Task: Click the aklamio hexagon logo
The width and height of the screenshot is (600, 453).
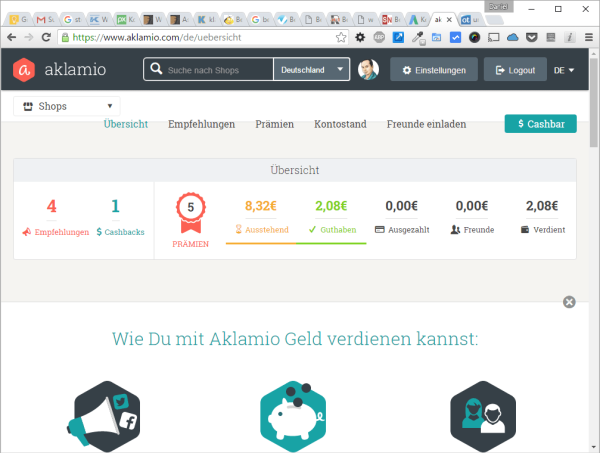Action: (x=24, y=70)
